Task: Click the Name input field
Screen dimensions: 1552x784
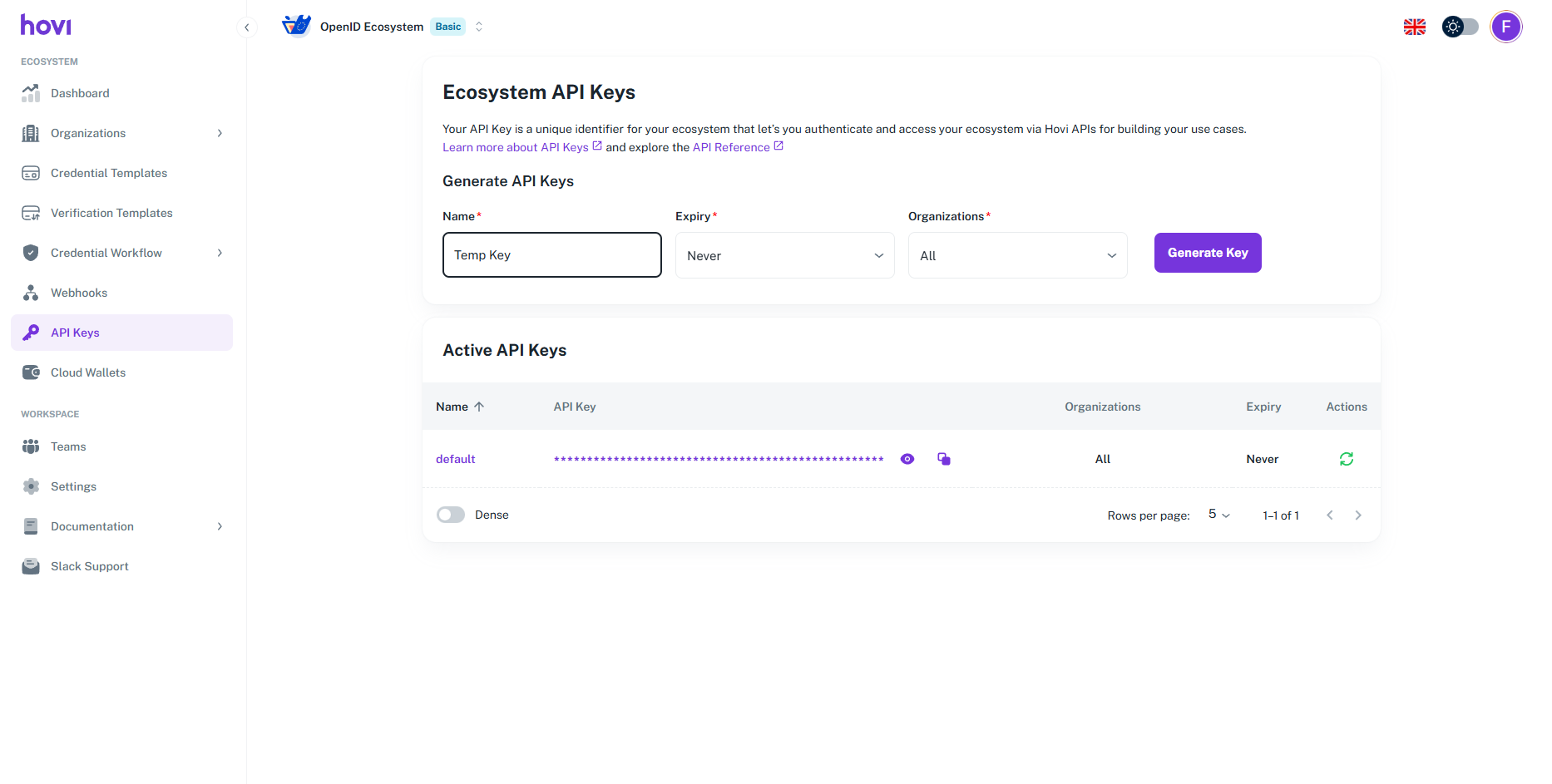Action: (551, 255)
